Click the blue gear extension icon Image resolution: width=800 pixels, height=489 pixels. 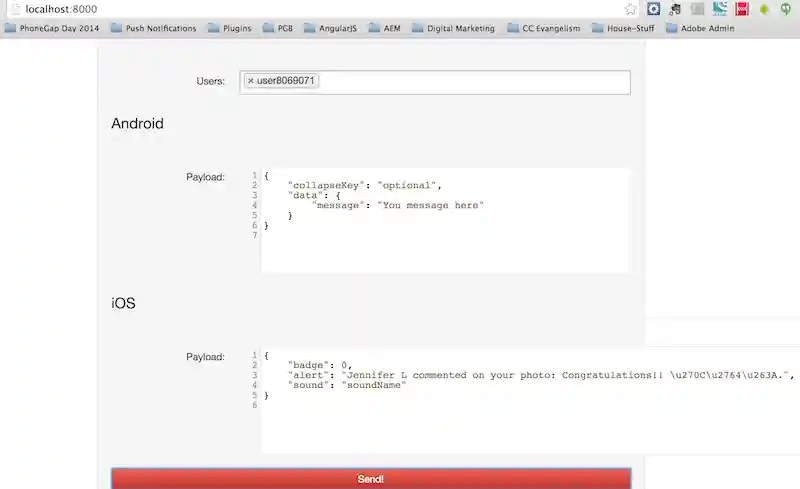pyautogui.click(x=654, y=9)
